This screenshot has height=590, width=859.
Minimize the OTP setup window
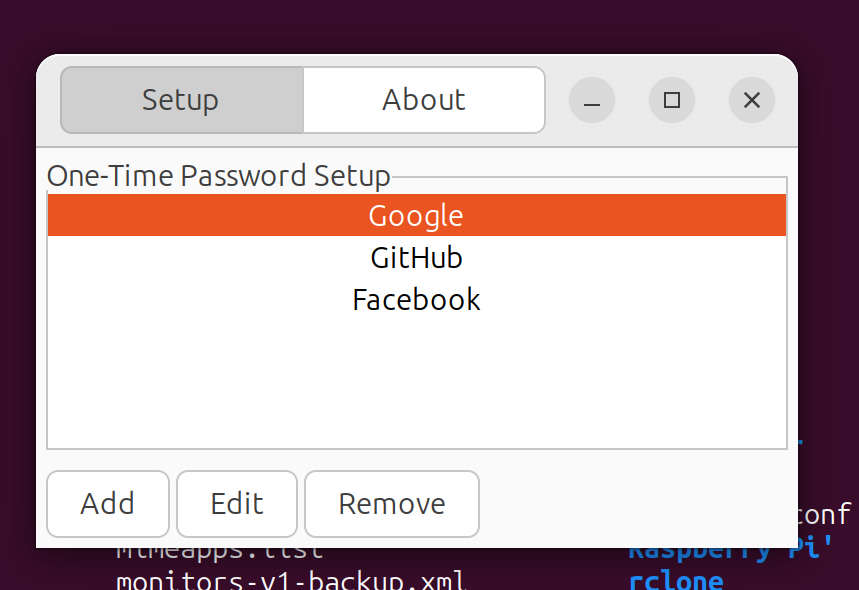tap(592, 100)
